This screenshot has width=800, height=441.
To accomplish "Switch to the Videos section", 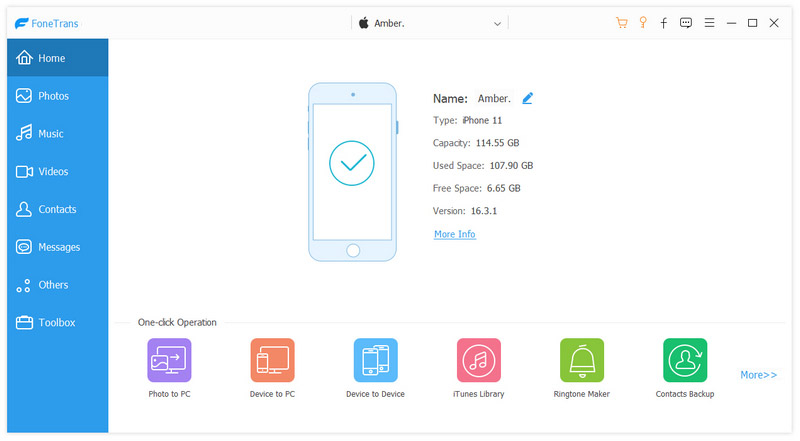I will (x=57, y=171).
